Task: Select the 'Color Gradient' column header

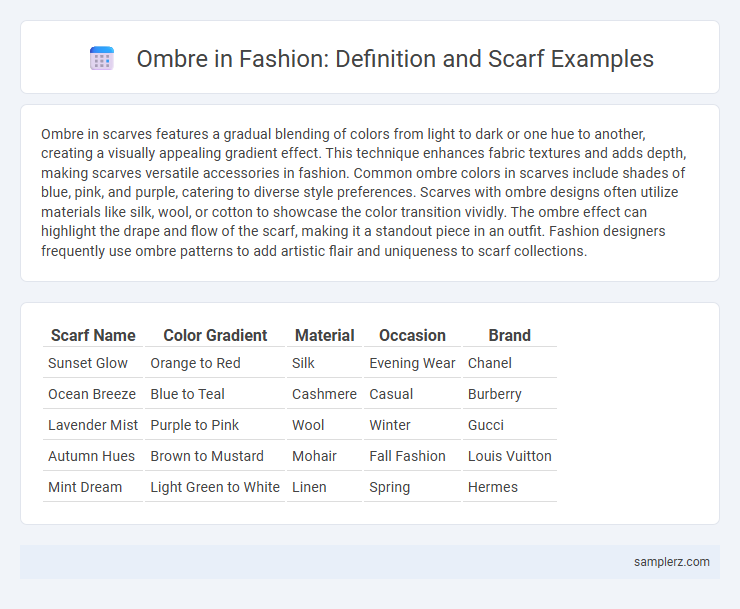Action: click(x=215, y=335)
